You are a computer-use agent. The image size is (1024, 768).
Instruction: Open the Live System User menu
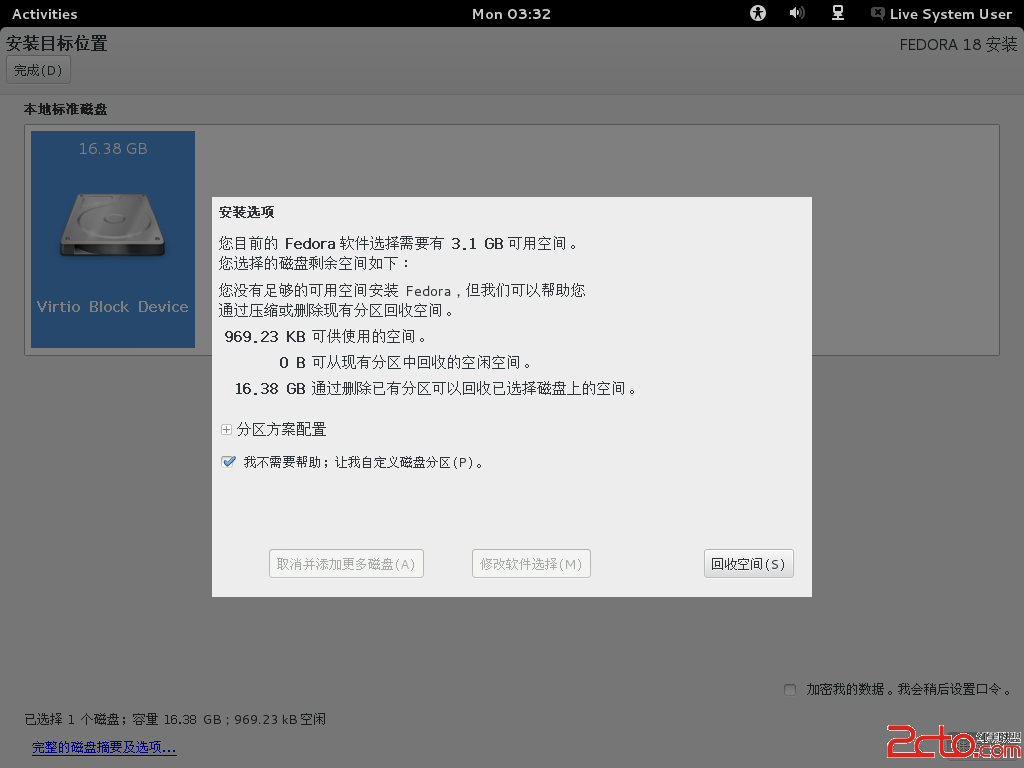(950, 14)
